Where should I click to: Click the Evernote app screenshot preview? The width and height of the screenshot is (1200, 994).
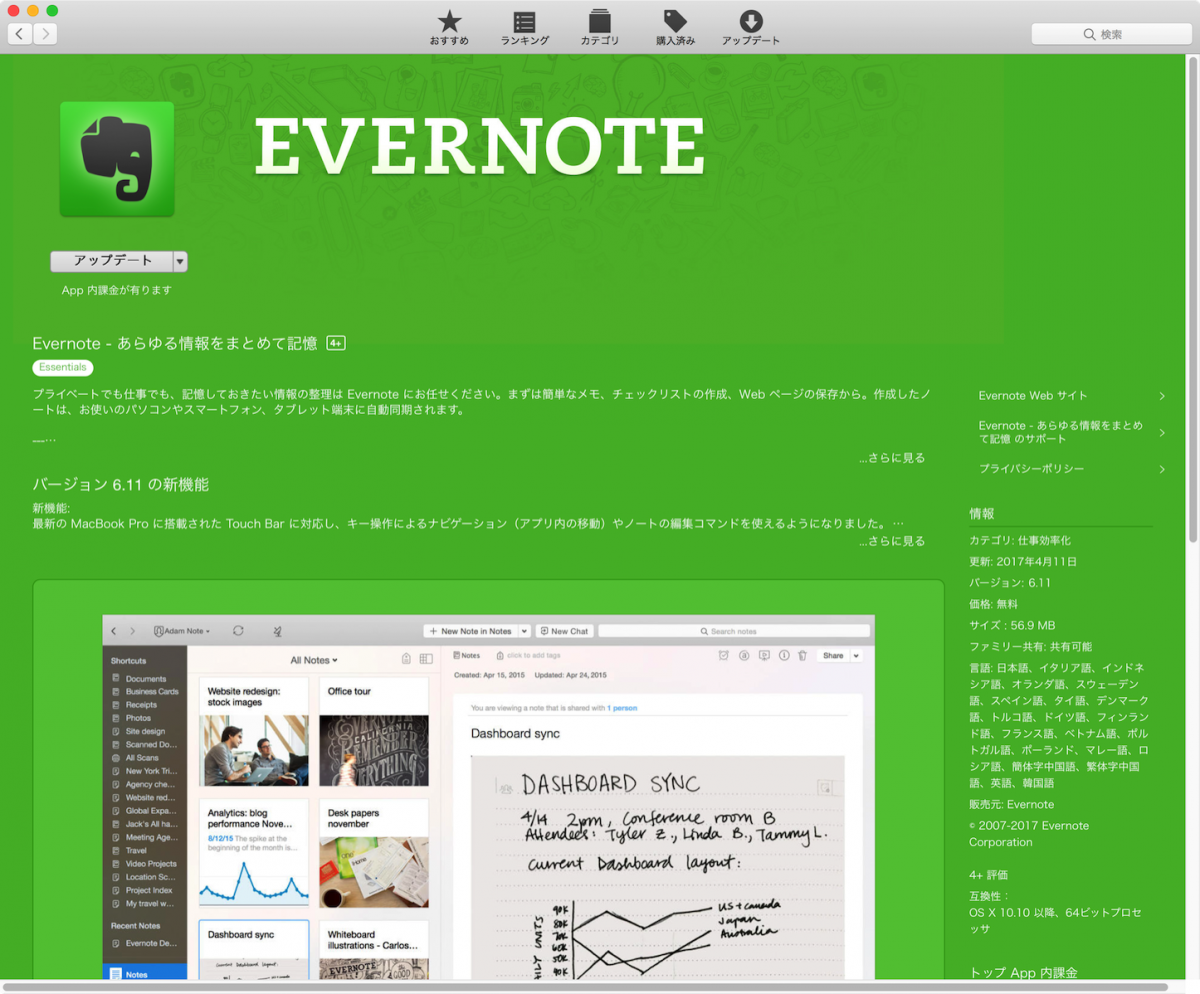488,790
